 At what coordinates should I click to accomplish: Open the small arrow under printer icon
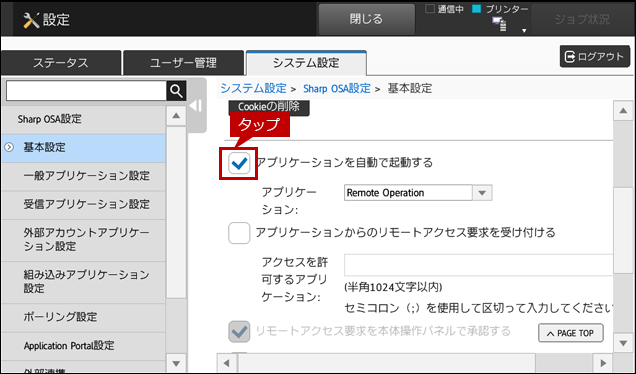(x=524, y=30)
